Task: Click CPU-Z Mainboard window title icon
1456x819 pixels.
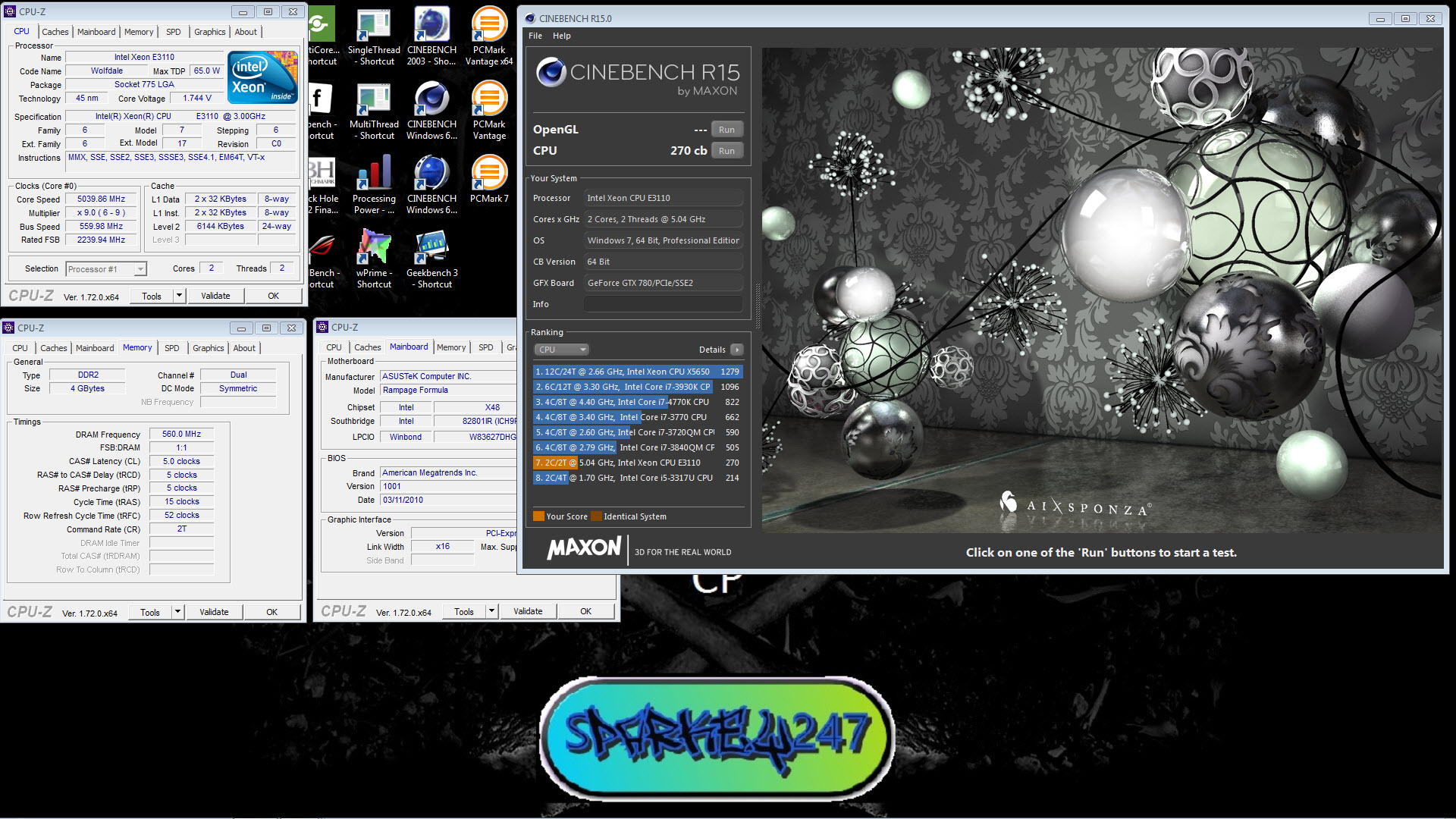Action: (322, 327)
